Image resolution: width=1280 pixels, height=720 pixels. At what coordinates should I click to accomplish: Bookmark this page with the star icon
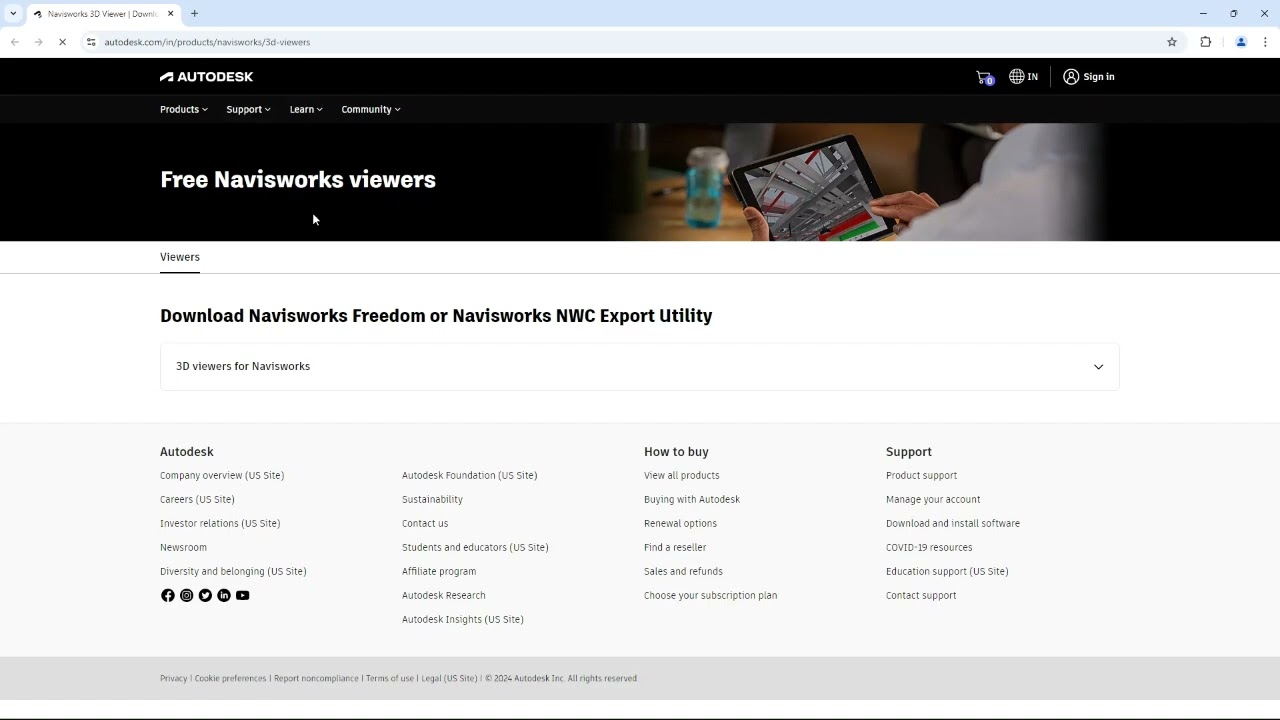click(x=1172, y=42)
